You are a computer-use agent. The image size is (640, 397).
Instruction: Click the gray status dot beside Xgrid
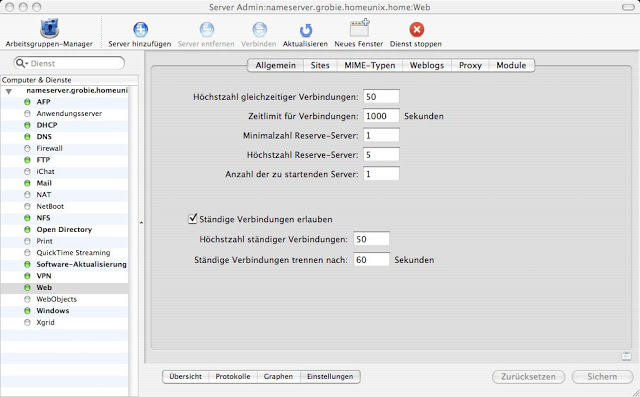[x=27, y=322]
